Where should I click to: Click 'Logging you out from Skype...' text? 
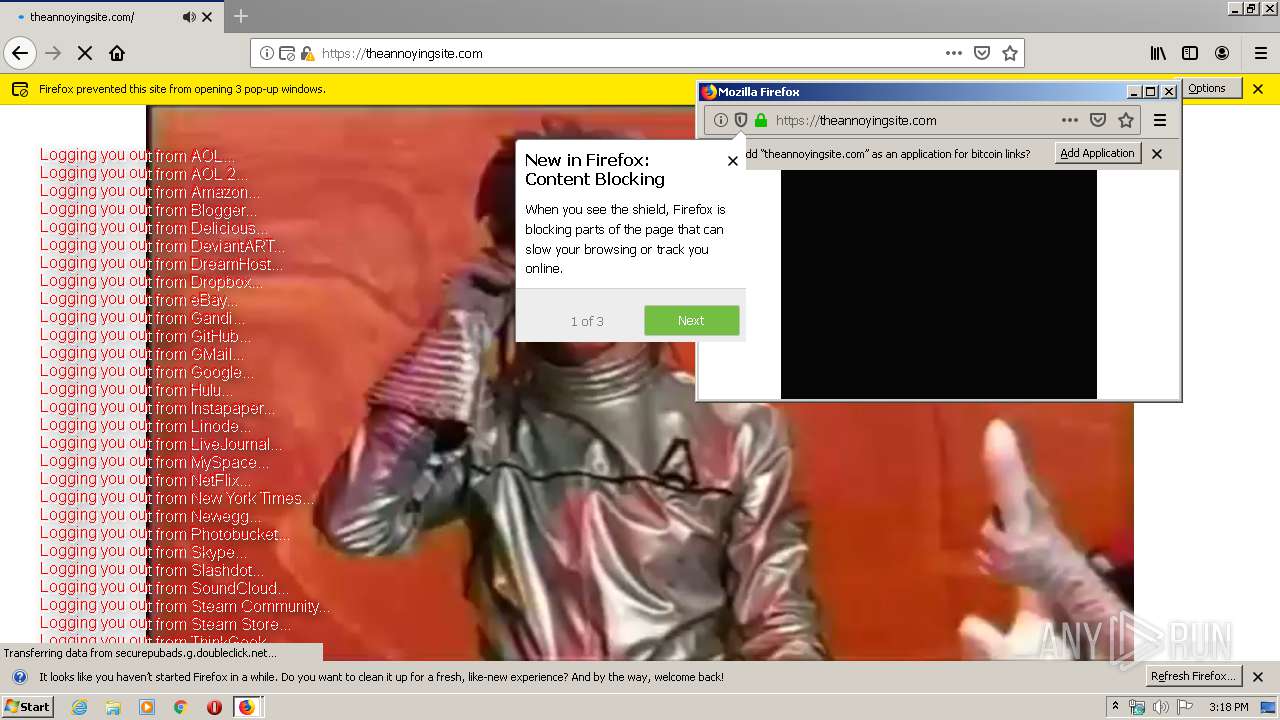click(143, 552)
